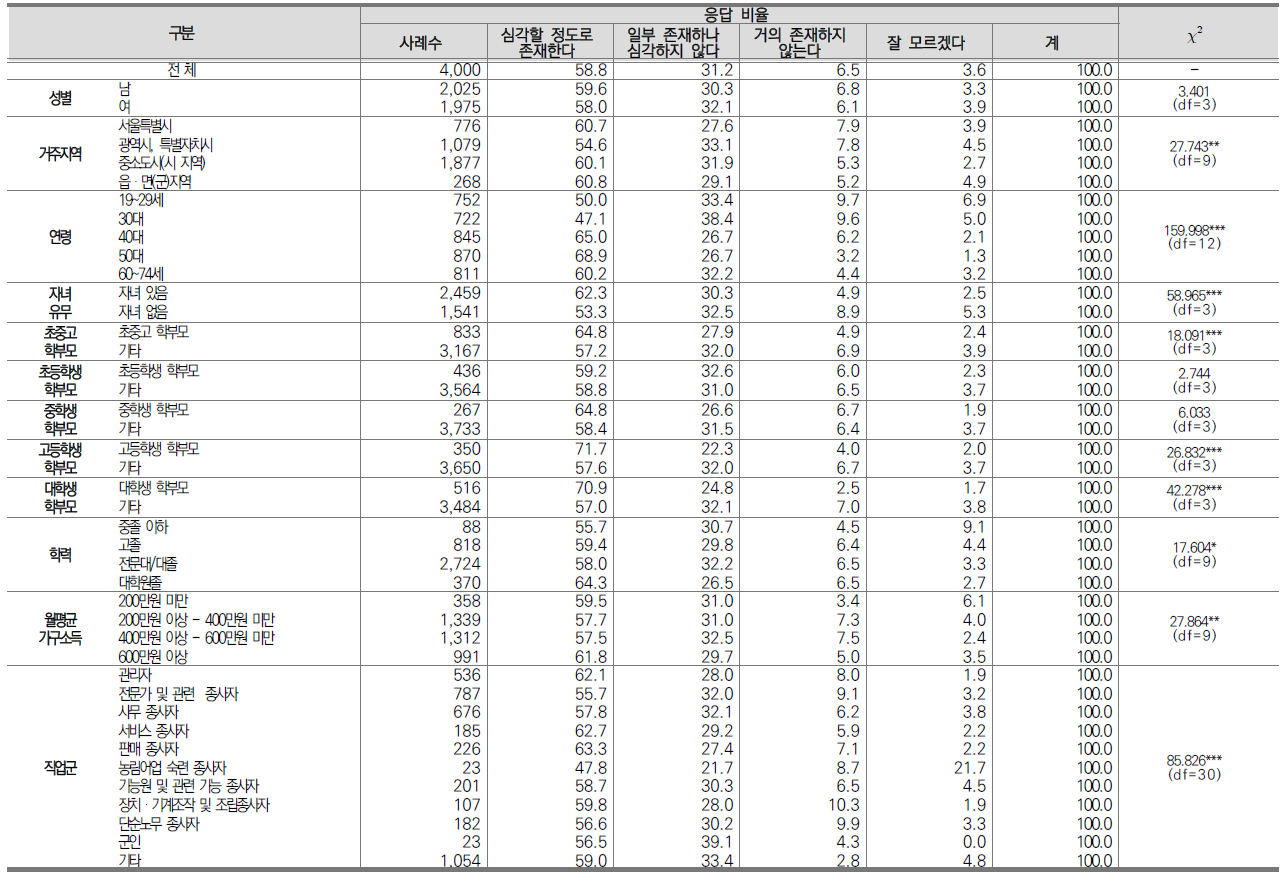The height and width of the screenshot is (881, 1285).
Task: Click the value 47.1 in the 30대 row
Action: (590, 219)
